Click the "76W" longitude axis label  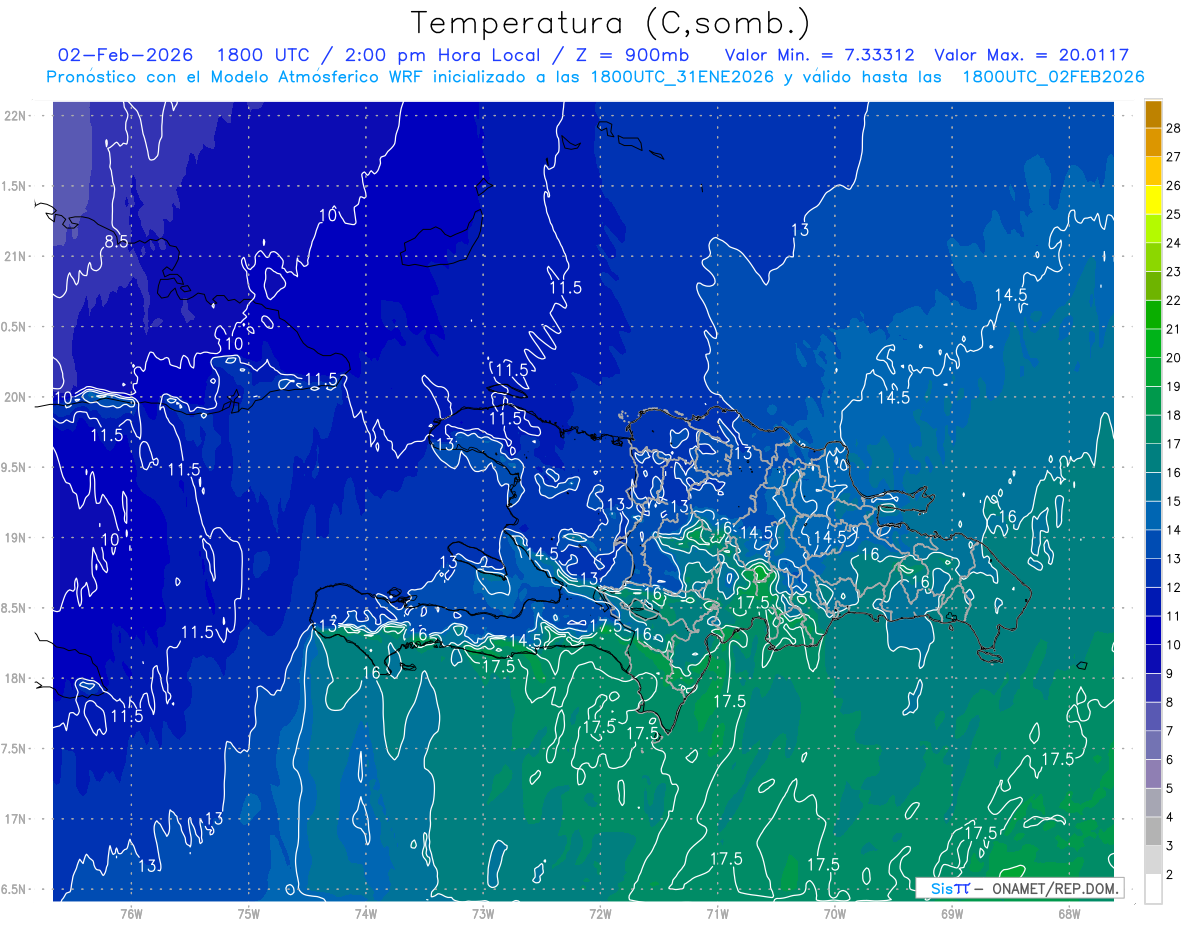[131, 913]
